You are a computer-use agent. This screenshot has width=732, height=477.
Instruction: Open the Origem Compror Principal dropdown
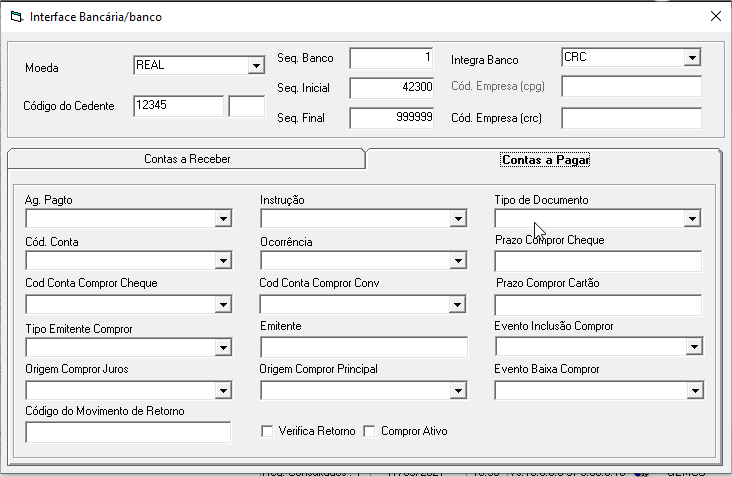[x=458, y=390]
